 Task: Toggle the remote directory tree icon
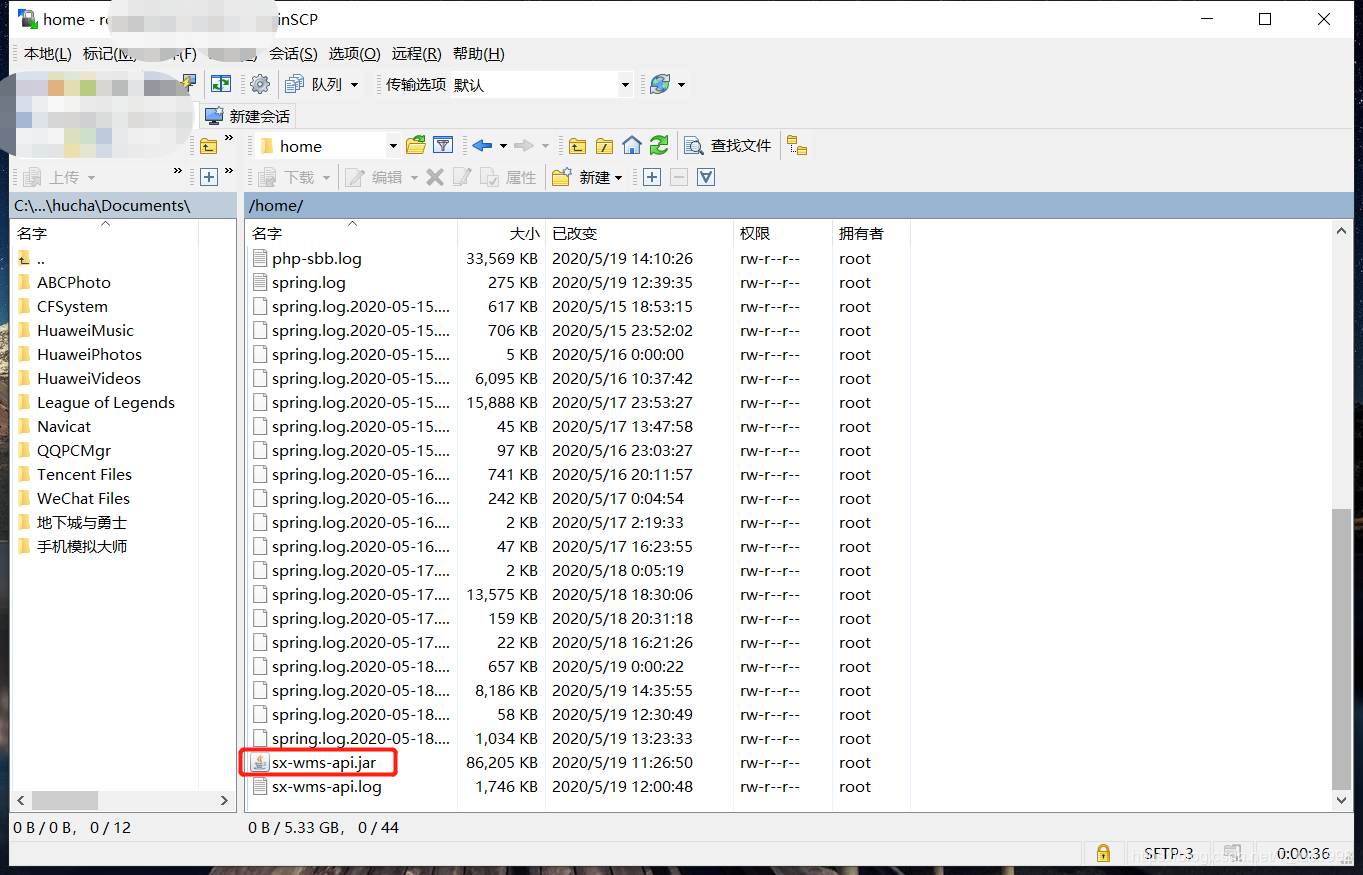797,146
